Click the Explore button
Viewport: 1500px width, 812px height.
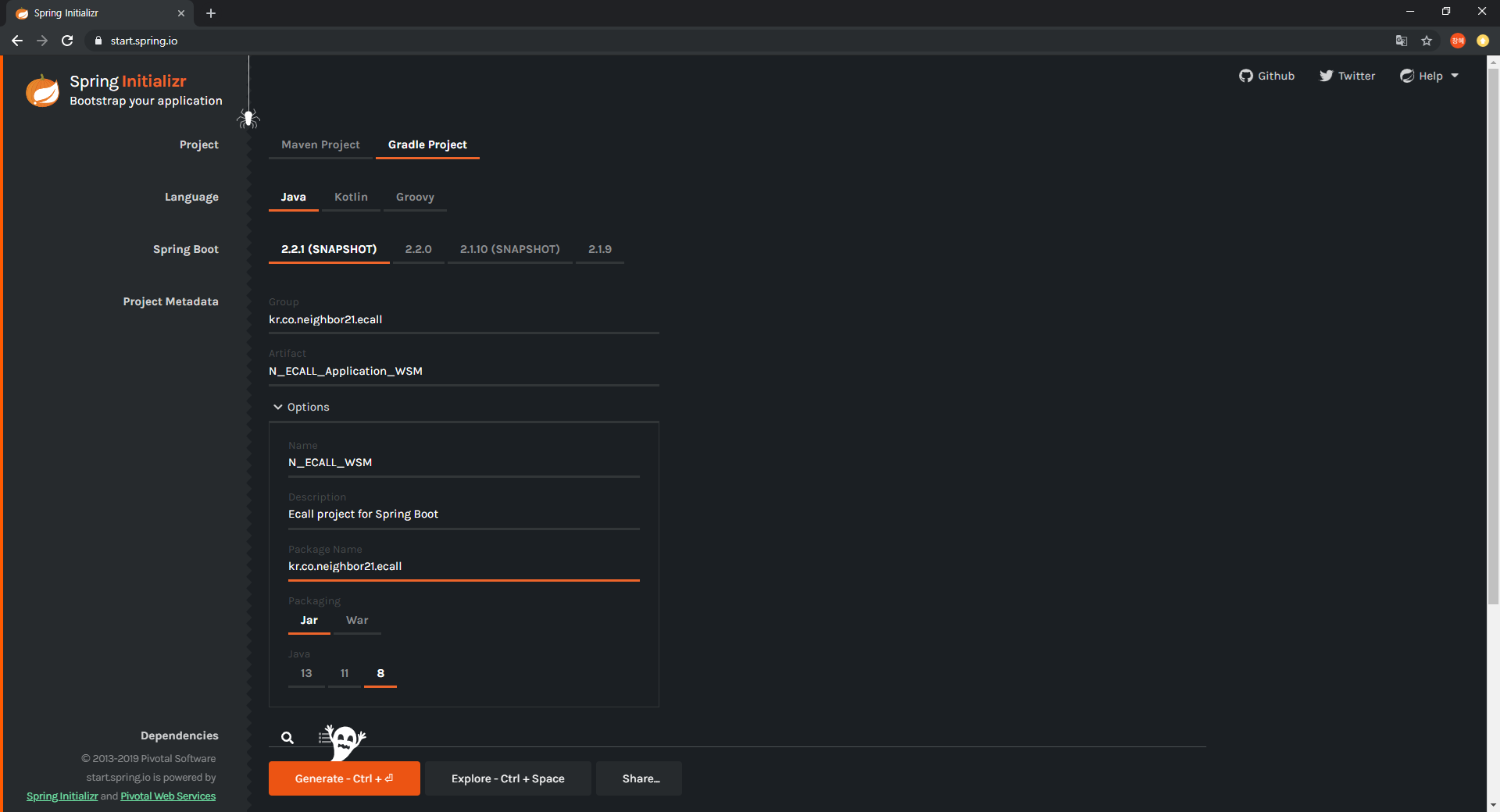508,778
